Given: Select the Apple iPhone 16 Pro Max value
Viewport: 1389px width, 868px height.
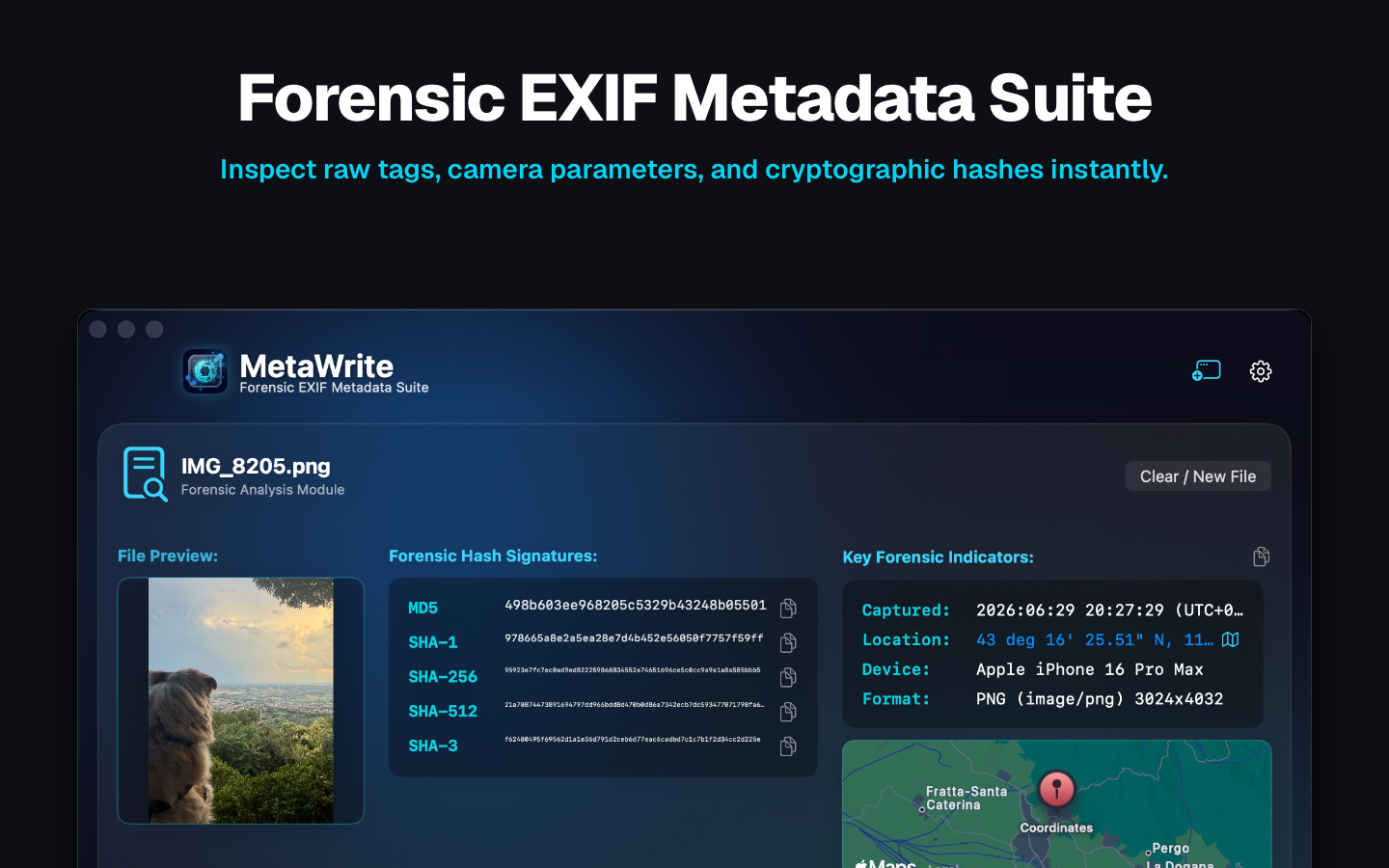Looking at the screenshot, I should tap(1090, 669).
